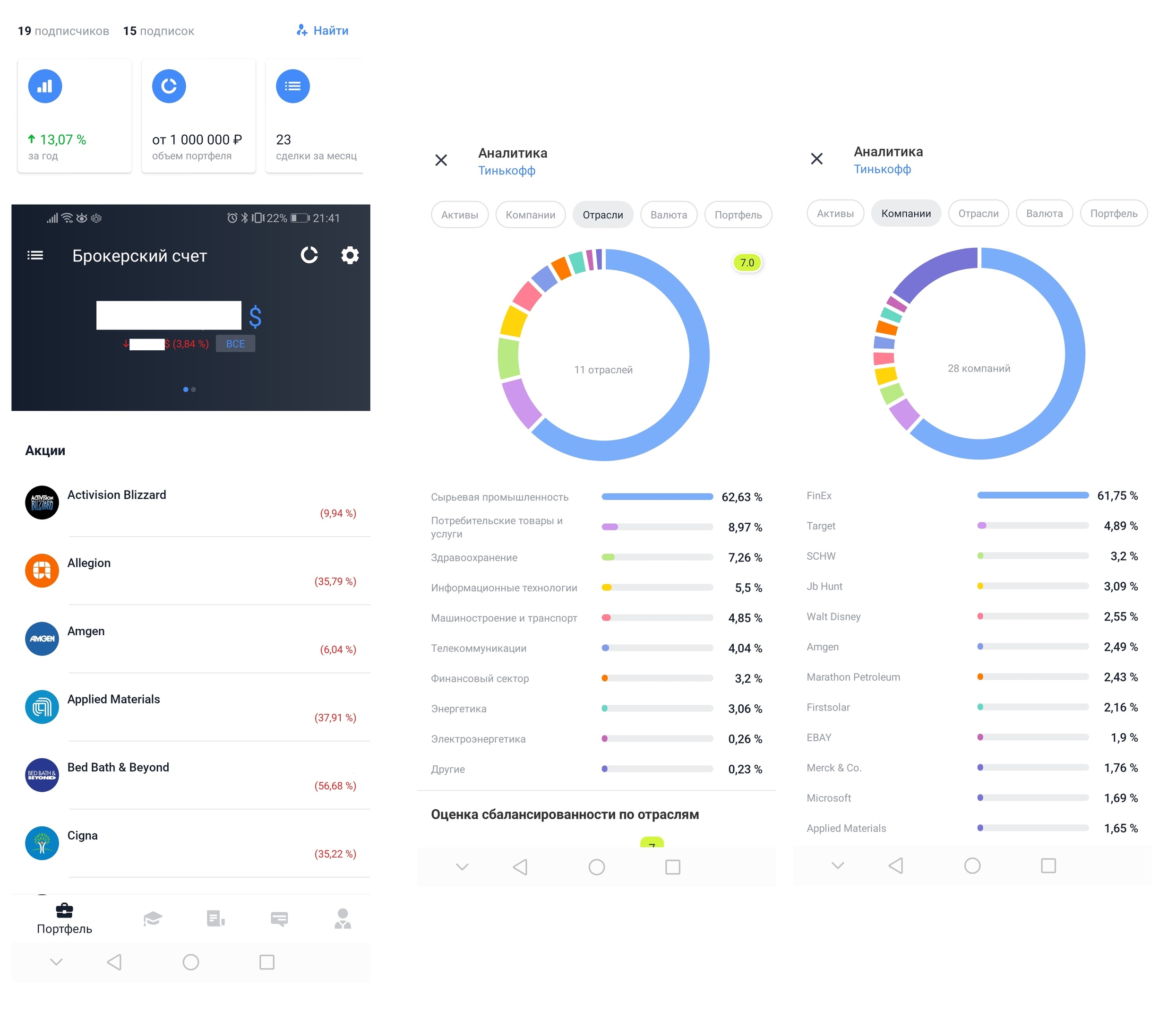Viewport: 1176px width, 1021px height.
Task: Tap Тинькофф link in Отрасли screen
Action: 507,170
